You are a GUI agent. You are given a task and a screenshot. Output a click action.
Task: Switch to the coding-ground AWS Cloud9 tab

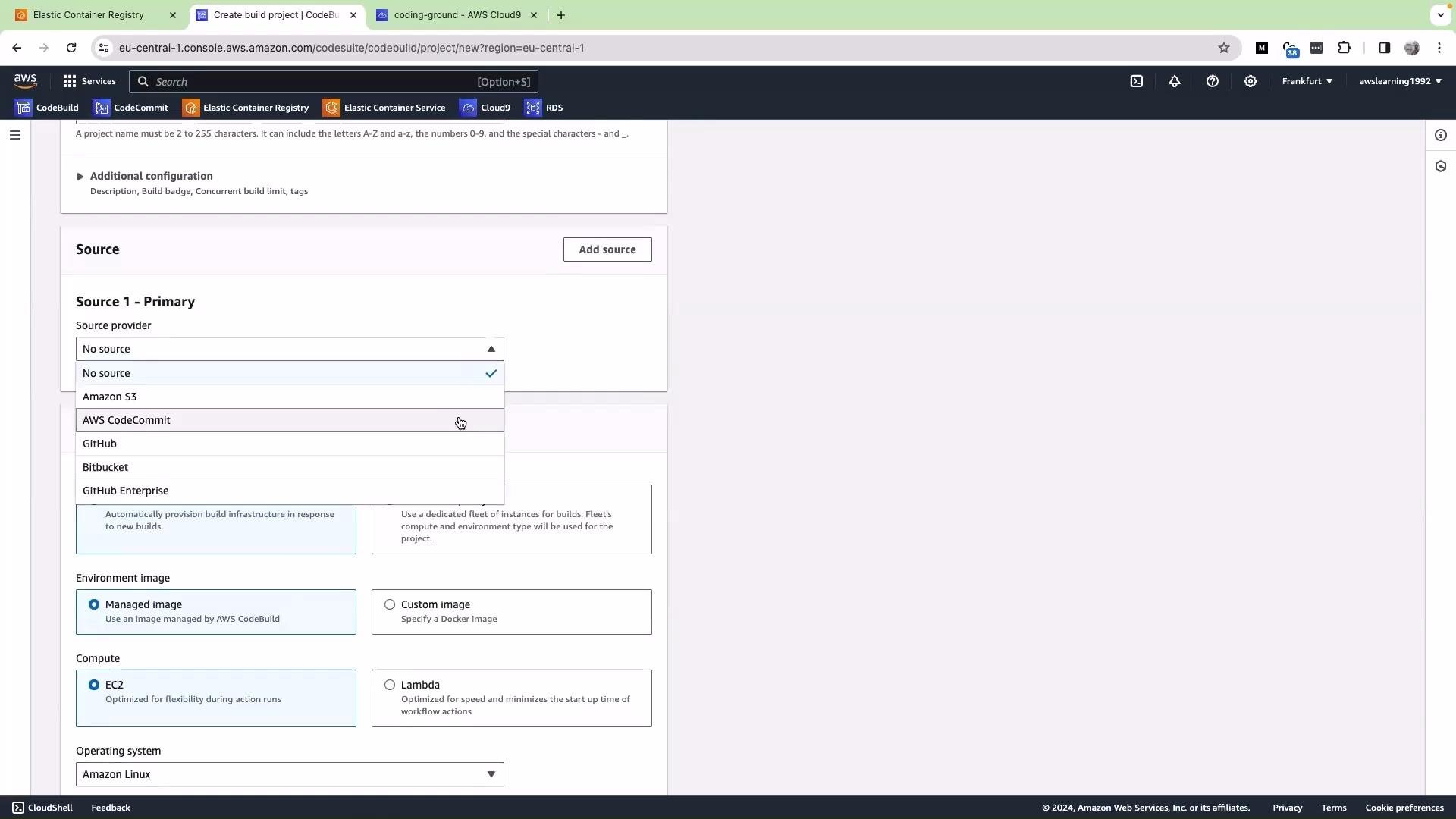457,15
